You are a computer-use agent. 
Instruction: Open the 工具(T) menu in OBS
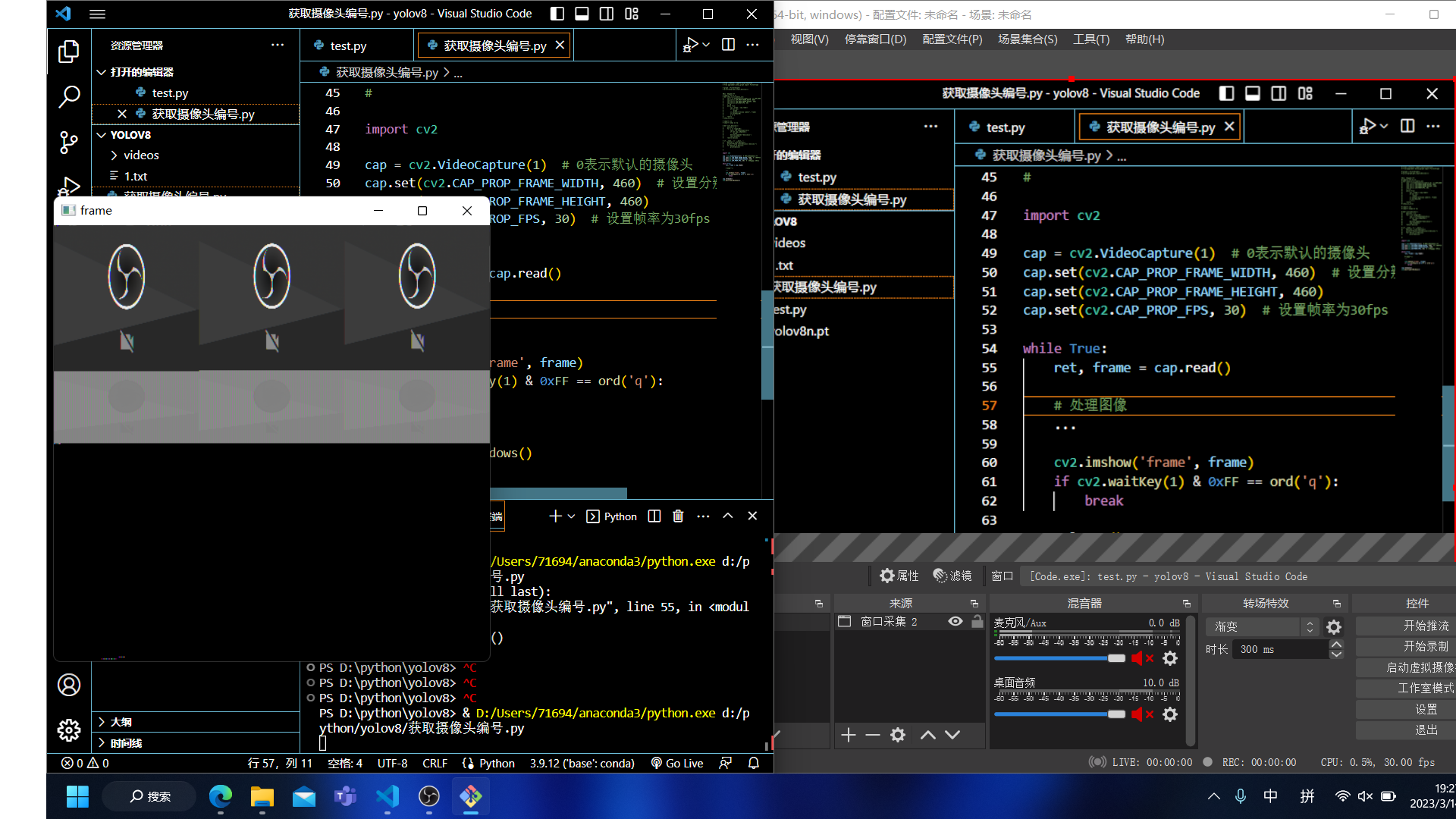[1091, 39]
